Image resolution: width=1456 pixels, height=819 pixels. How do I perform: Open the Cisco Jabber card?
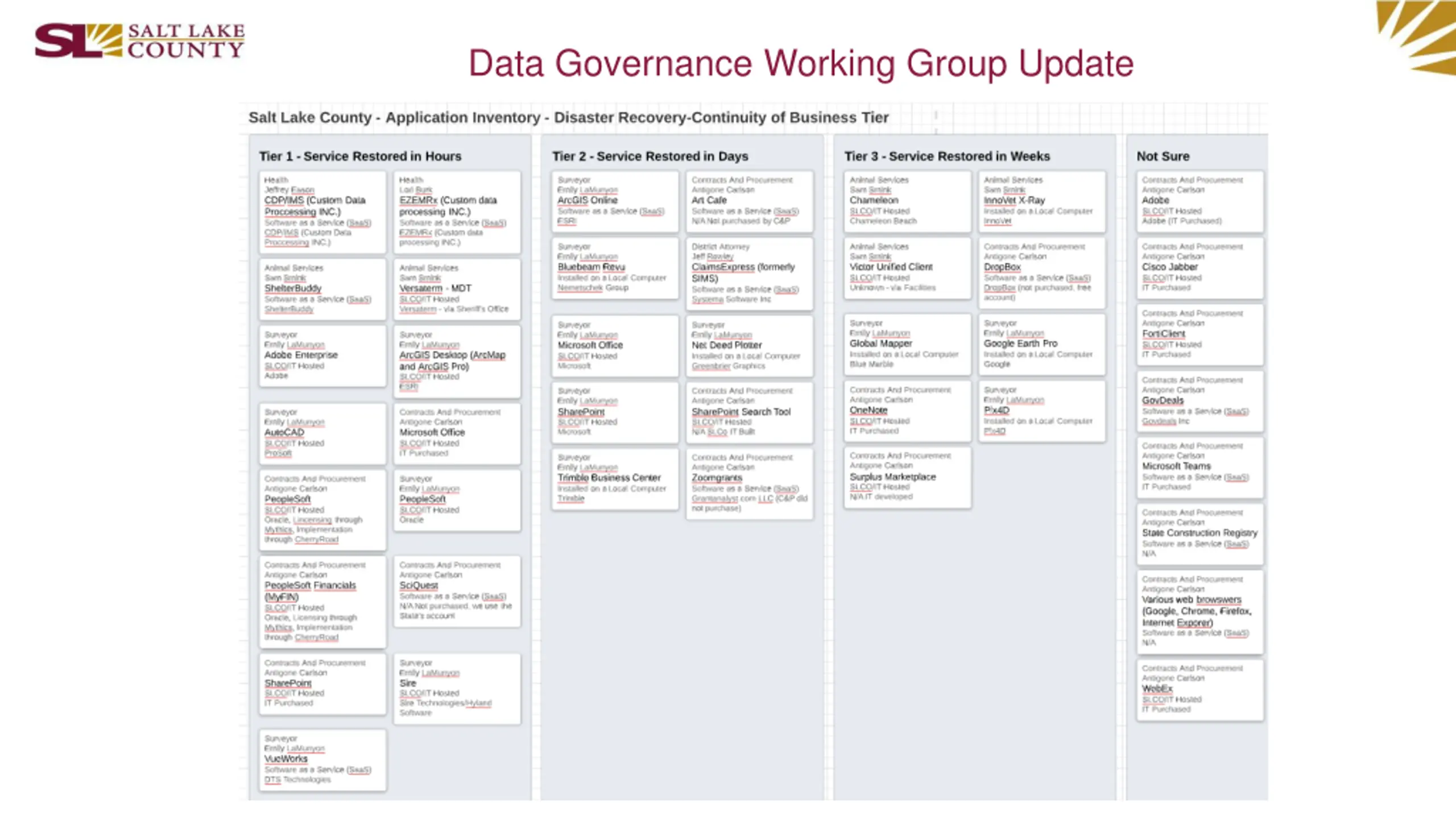click(1200, 268)
